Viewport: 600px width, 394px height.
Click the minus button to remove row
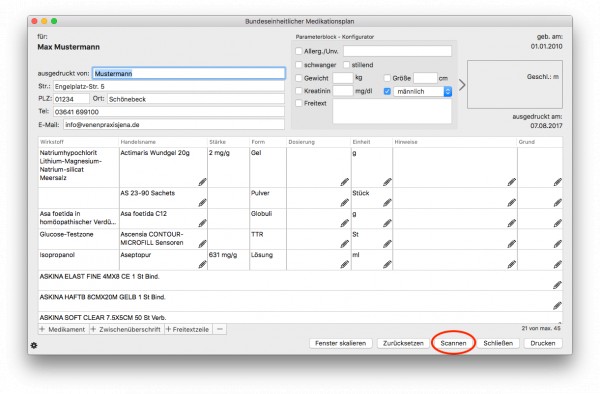point(220,329)
